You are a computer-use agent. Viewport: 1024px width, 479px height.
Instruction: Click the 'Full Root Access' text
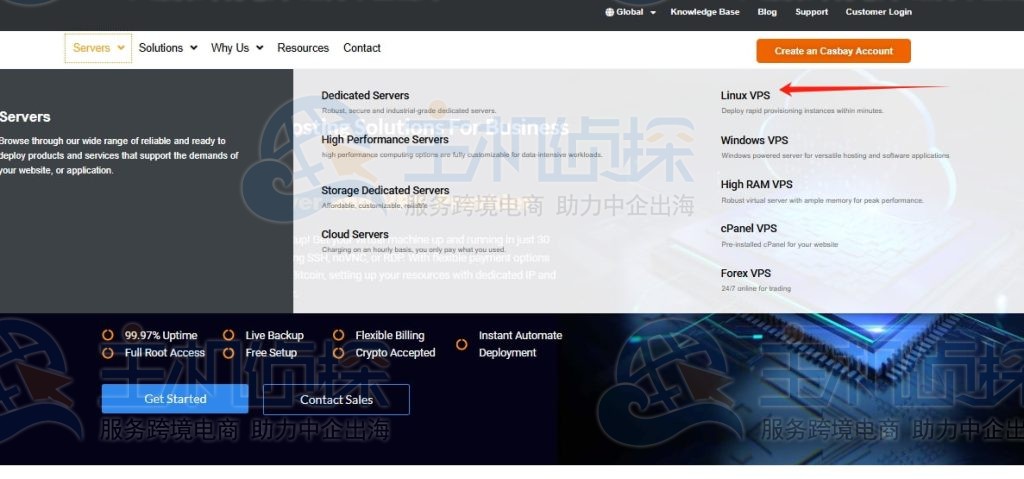(165, 353)
